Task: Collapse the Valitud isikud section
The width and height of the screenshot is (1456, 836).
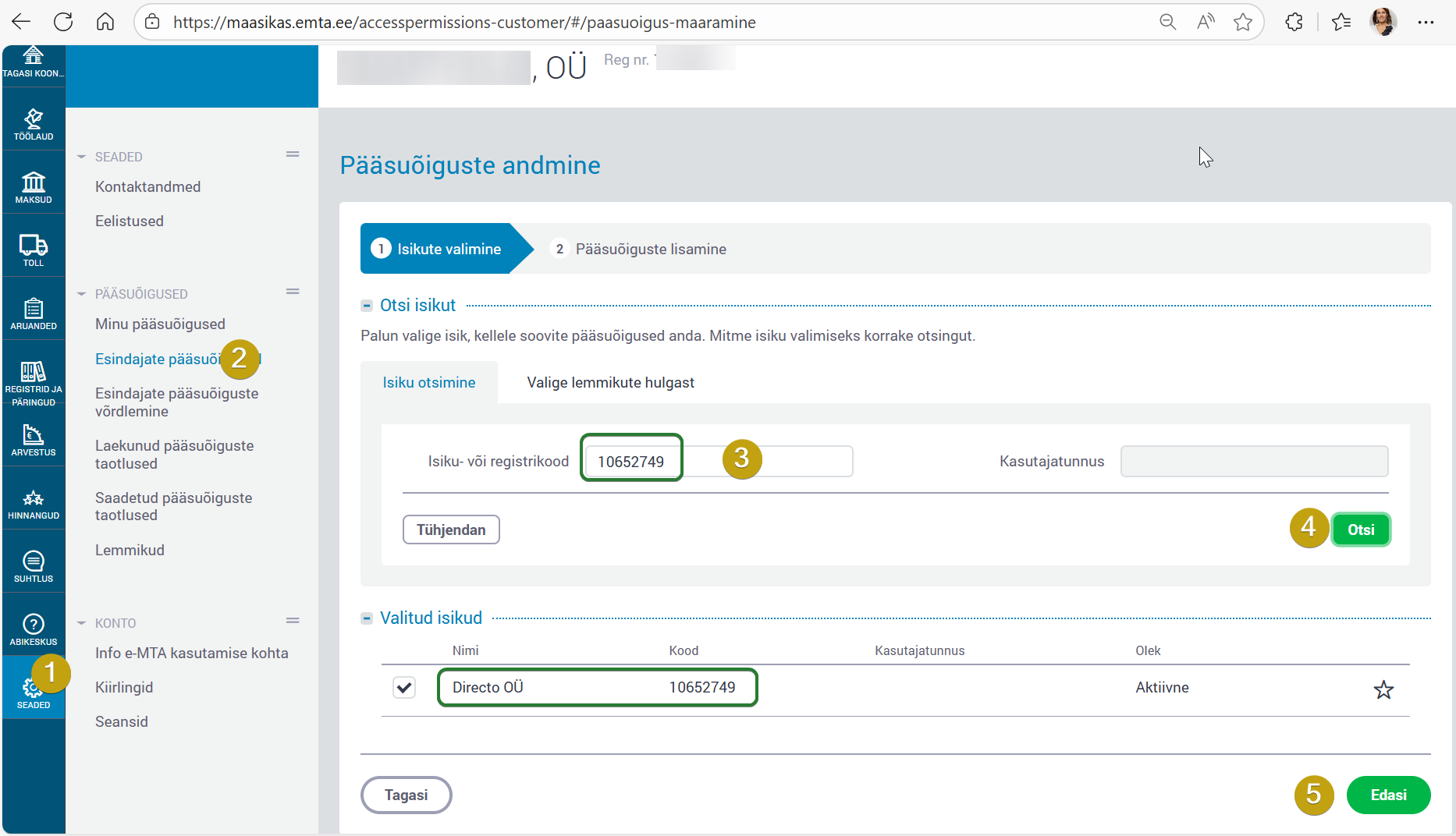Action: (x=367, y=618)
